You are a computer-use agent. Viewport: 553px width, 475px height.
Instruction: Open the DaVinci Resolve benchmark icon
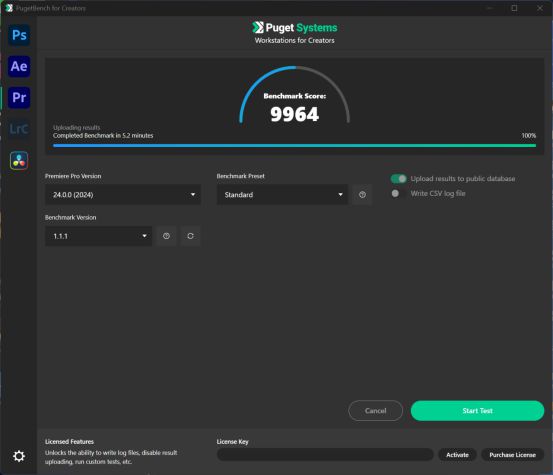[19, 160]
